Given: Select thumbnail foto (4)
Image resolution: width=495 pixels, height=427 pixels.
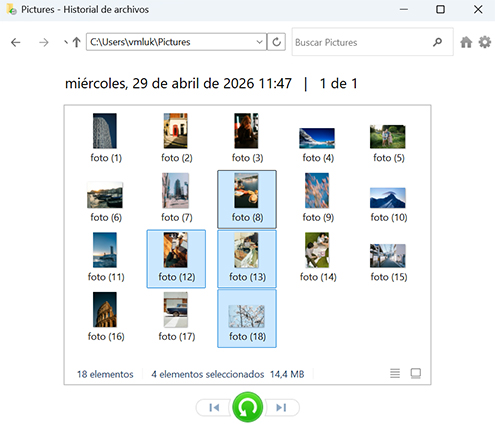Looking at the screenshot, I should pos(318,138).
